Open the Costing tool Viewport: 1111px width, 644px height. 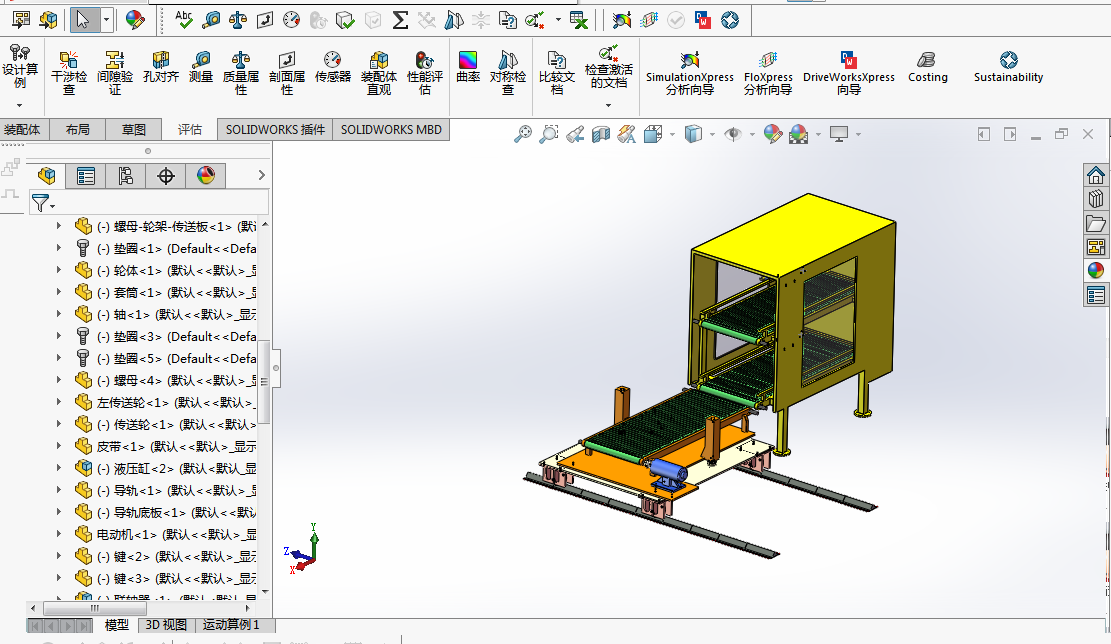pos(927,67)
